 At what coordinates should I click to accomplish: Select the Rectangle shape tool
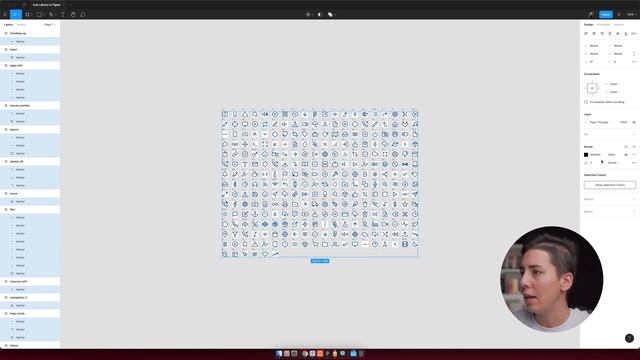pyautogui.click(x=39, y=14)
